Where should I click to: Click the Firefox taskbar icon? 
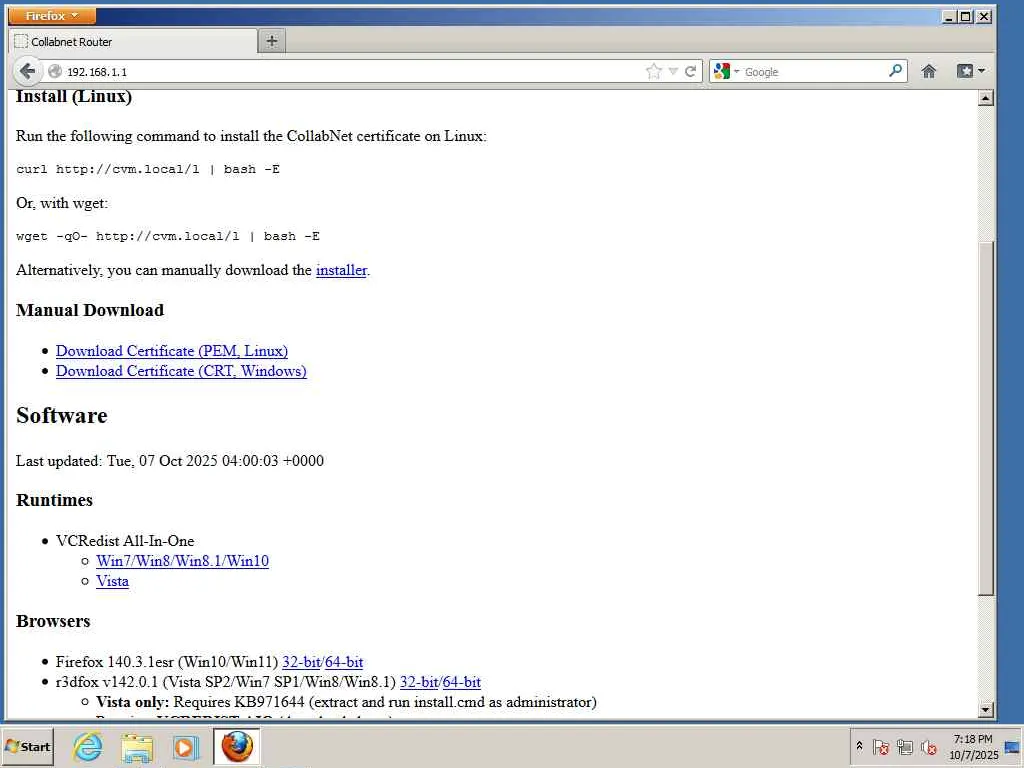pos(236,746)
